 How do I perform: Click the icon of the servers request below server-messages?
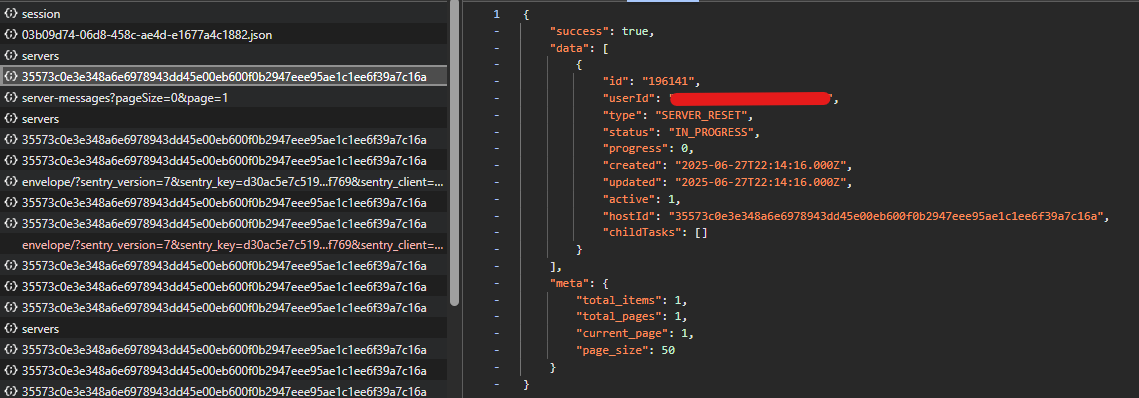click(x=11, y=118)
